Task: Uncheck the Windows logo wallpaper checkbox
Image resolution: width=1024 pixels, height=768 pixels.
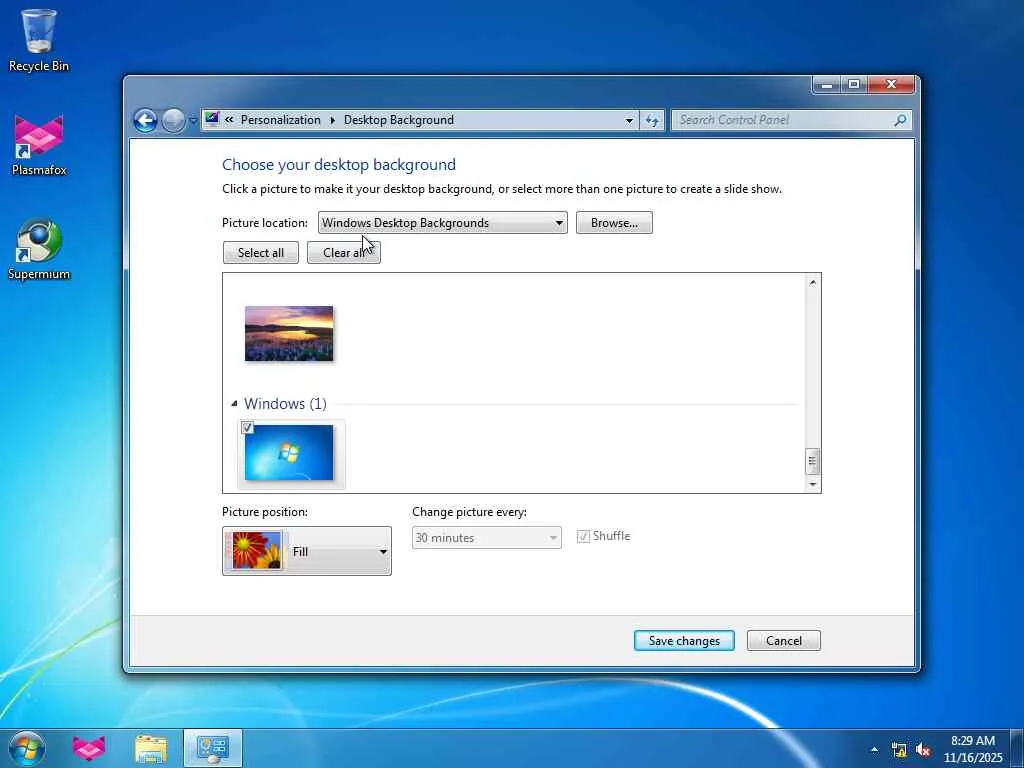Action: pos(247,428)
